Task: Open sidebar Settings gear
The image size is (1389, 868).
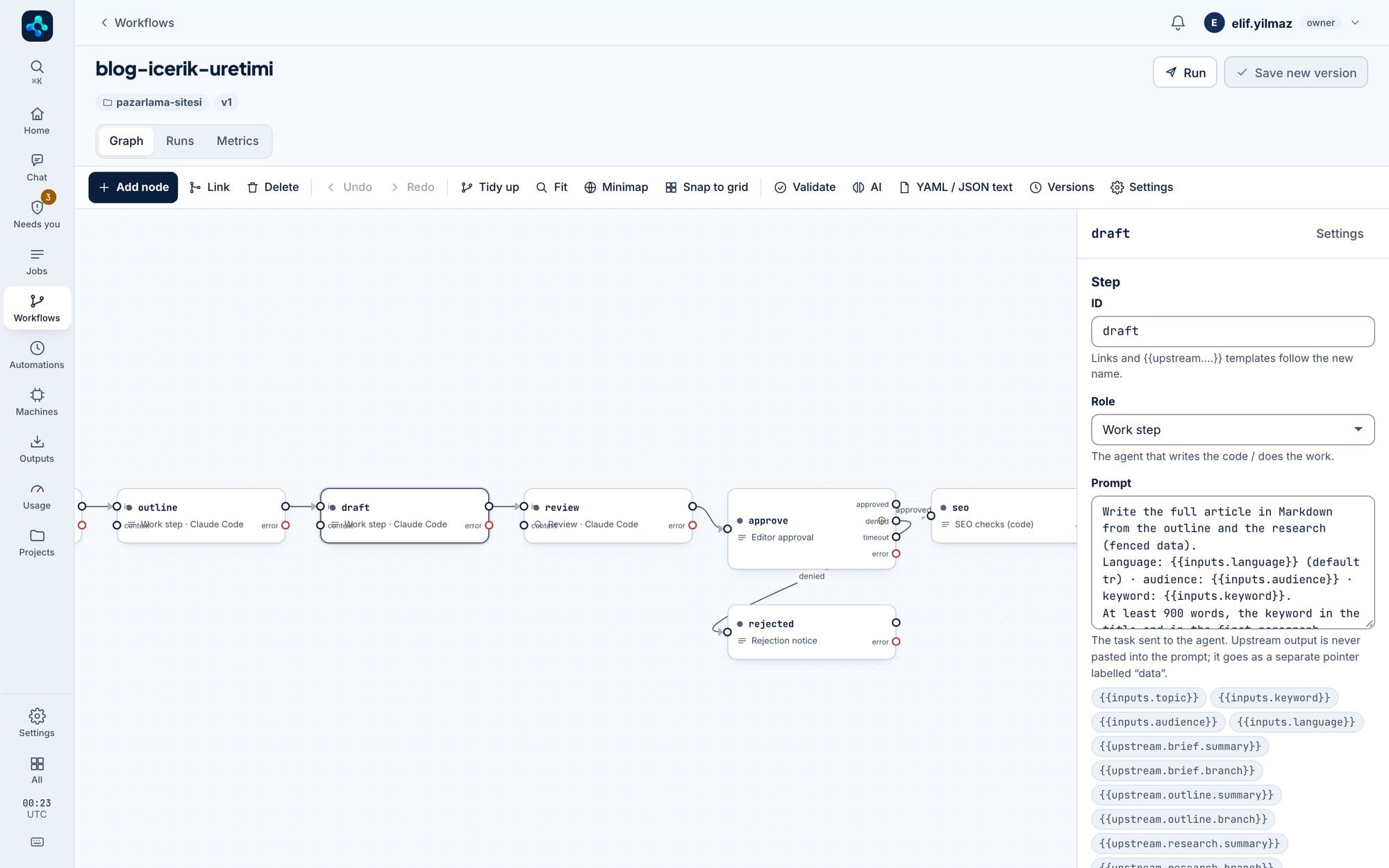Action: (x=37, y=723)
